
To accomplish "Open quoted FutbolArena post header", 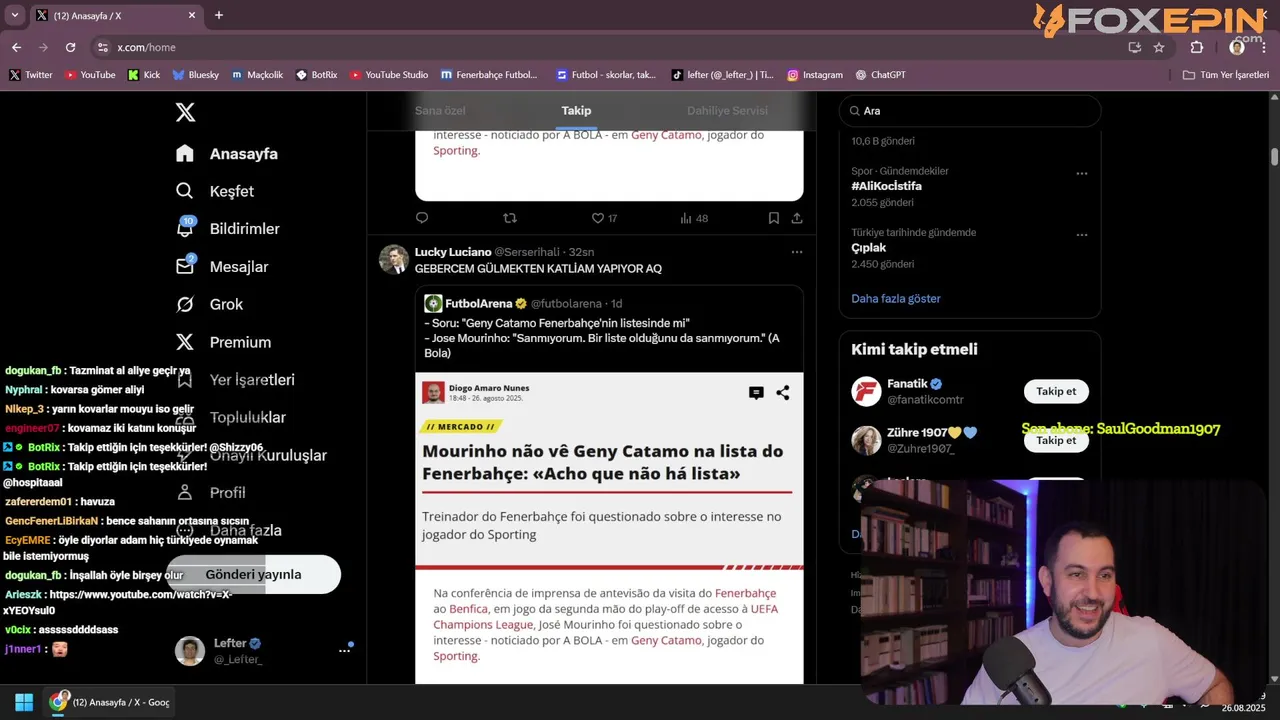I will (523, 303).
